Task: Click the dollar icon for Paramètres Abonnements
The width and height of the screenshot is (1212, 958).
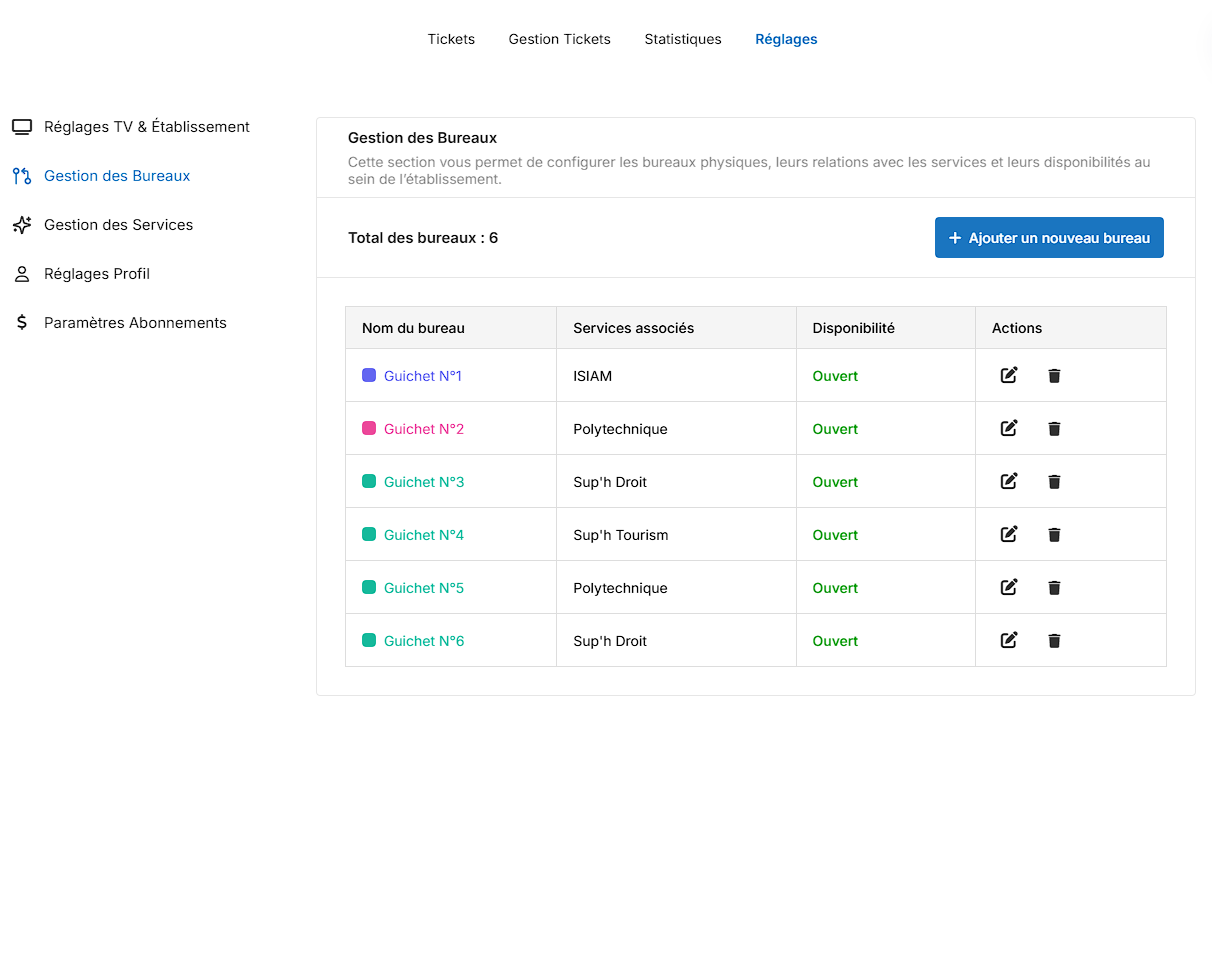Action: point(22,323)
